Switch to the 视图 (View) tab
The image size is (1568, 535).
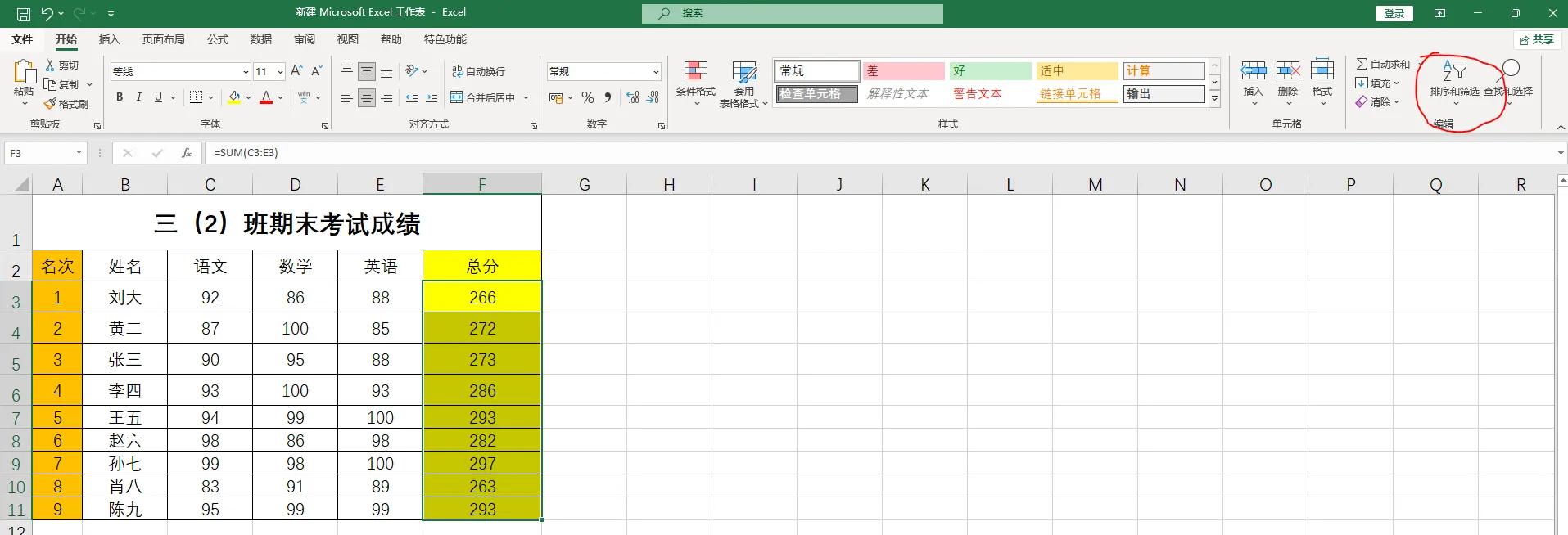click(348, 39)
